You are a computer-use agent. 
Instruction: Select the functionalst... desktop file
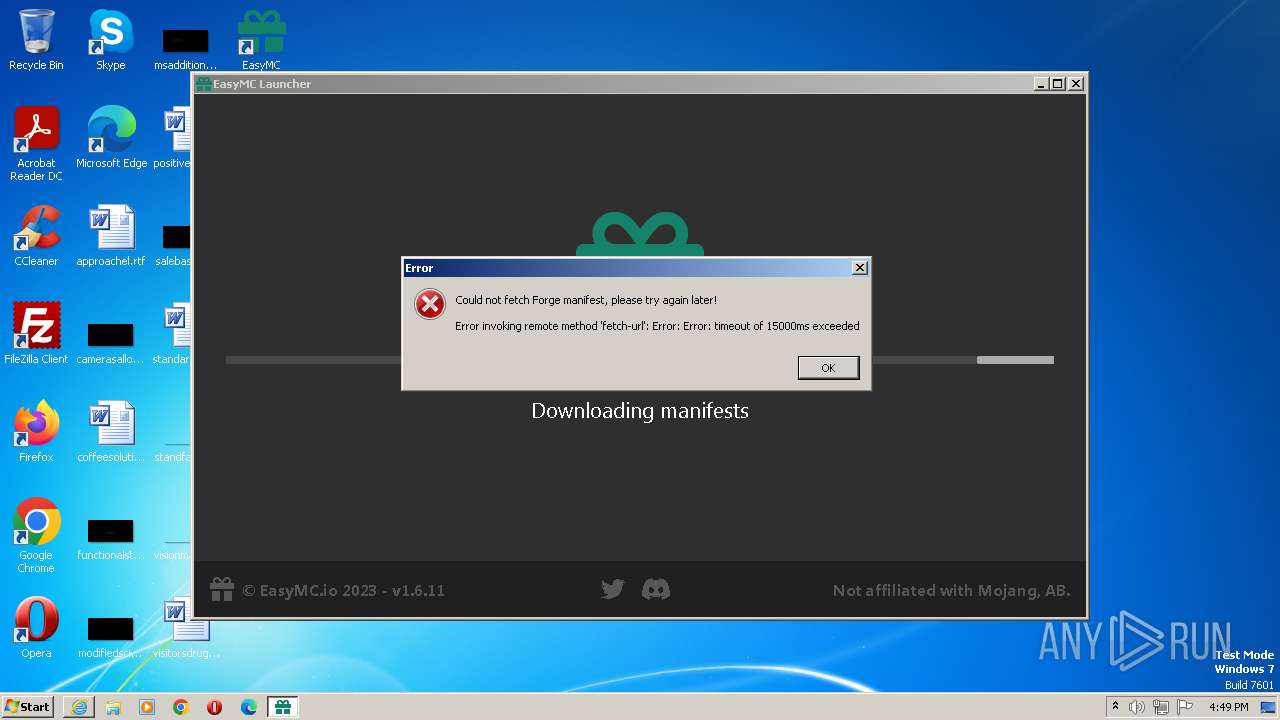(x=110, y=538)
